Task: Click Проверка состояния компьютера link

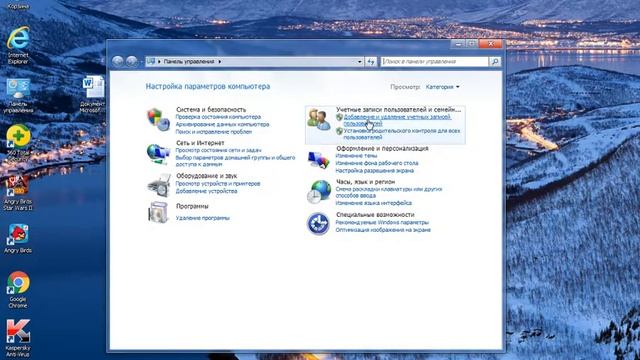Action: (x=218, y=117)
